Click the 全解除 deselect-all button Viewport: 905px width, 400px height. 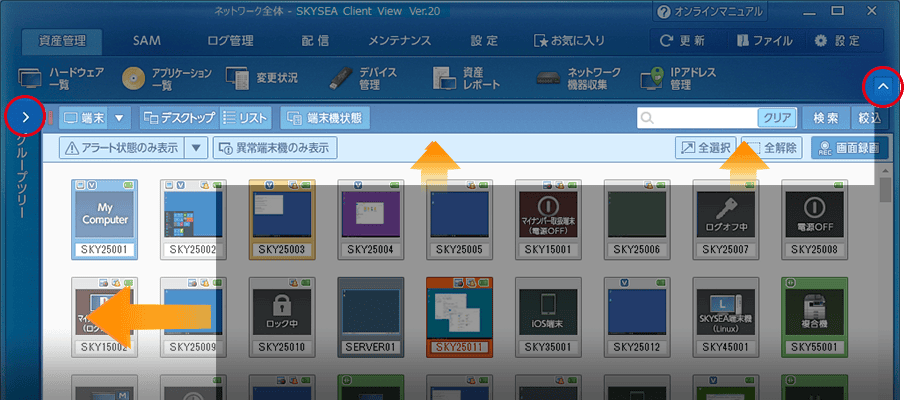[x=772, y=148]
